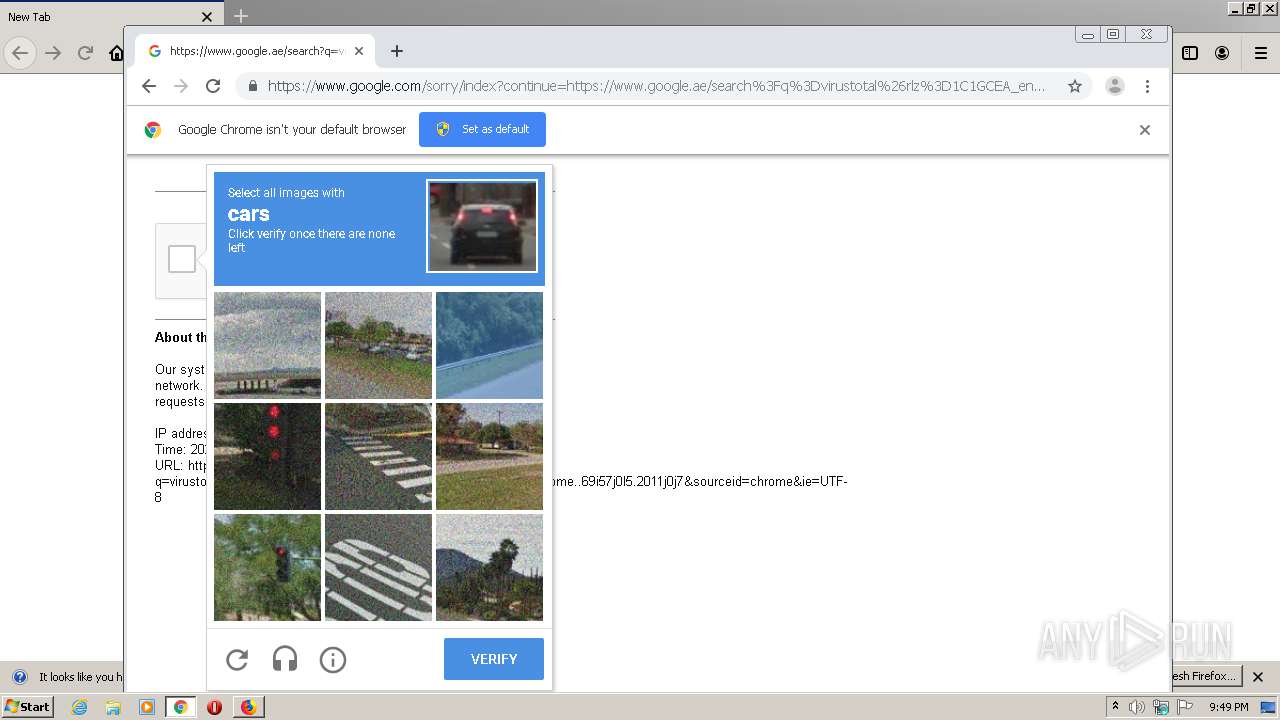Toggle Firefox sidebar view icon
This screenshot has width=1280, height=720.
point(1190,53)
